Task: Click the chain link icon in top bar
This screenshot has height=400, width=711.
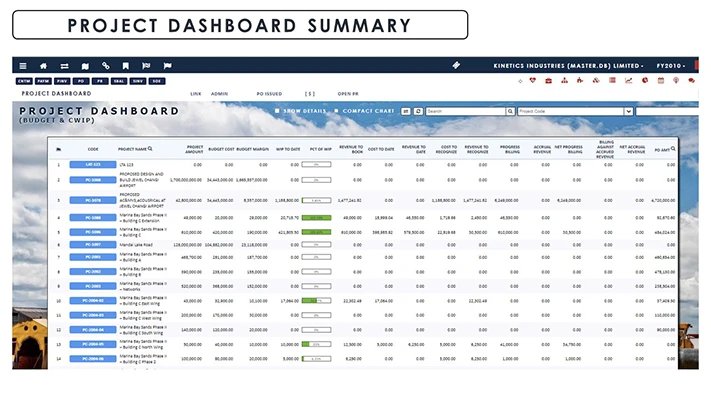Action: coord(106,65)
